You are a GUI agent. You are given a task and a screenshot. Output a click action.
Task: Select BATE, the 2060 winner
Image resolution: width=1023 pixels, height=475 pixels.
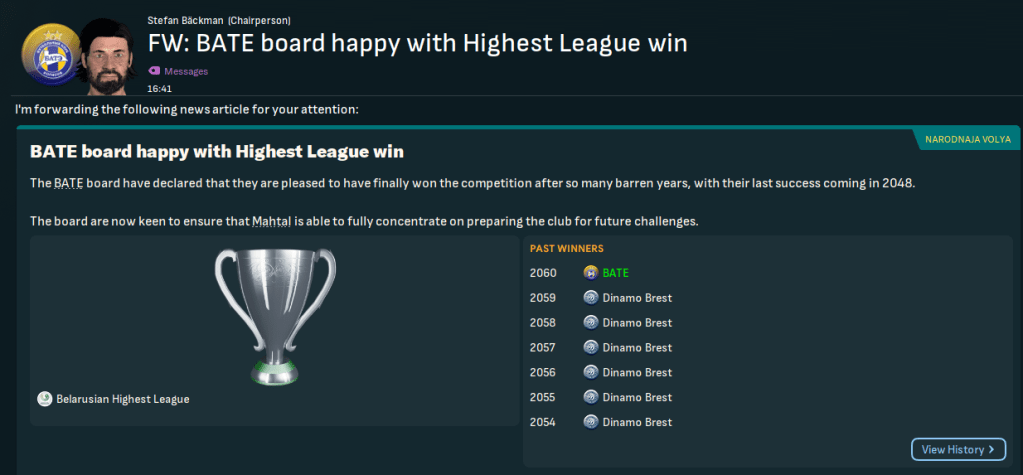[615, 273]
